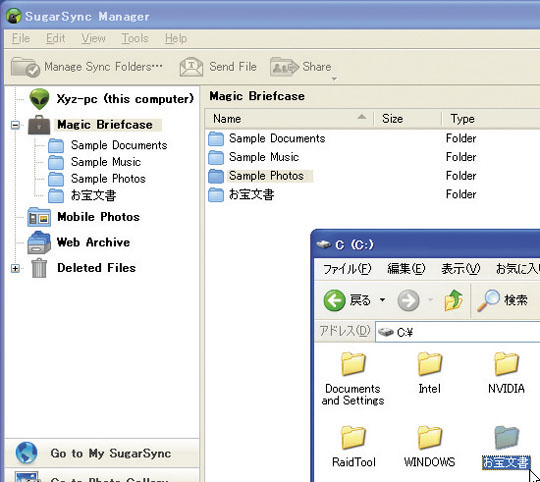540x482 pixels.
Task: Collapse the Magic Briefcase tree node
Action: pos(15,125)
